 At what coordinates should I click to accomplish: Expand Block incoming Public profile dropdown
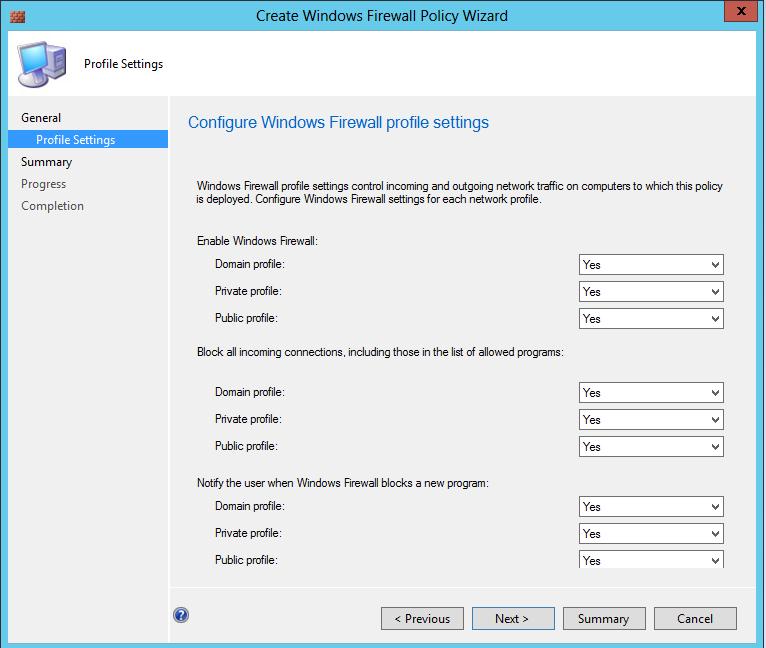pos(651,446)
